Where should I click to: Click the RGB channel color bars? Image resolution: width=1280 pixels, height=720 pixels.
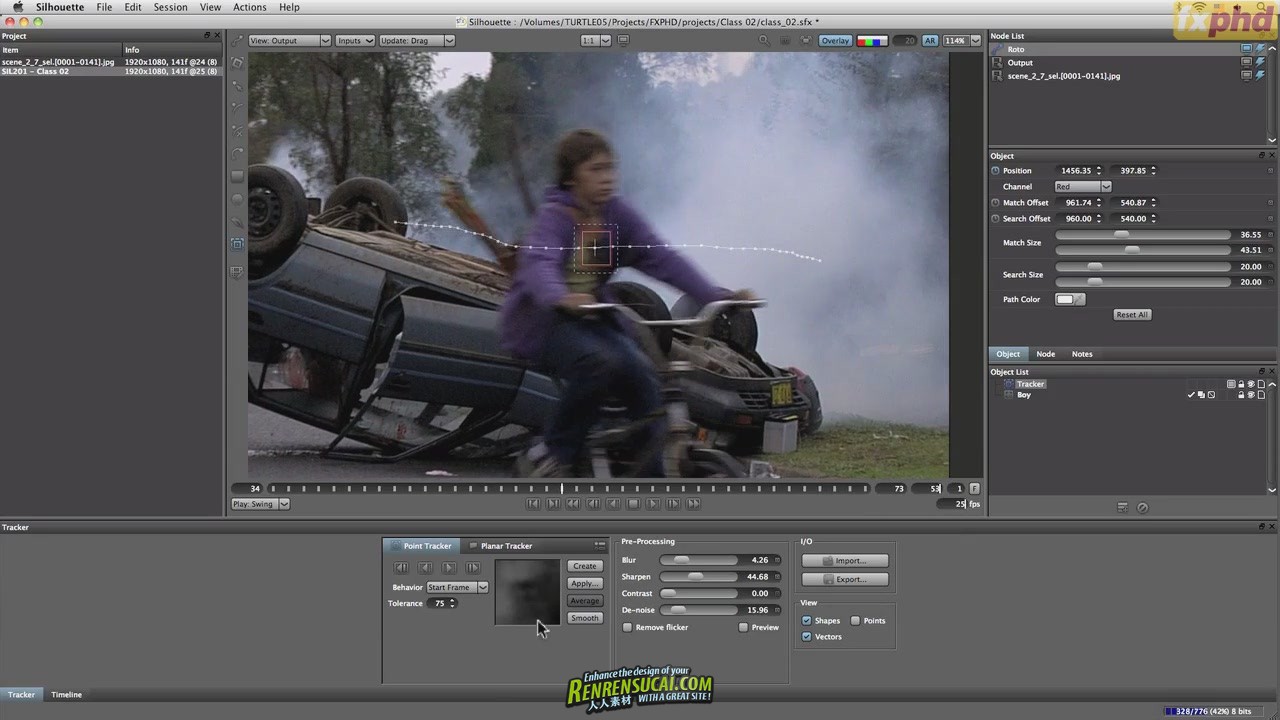tap(872, 41)
